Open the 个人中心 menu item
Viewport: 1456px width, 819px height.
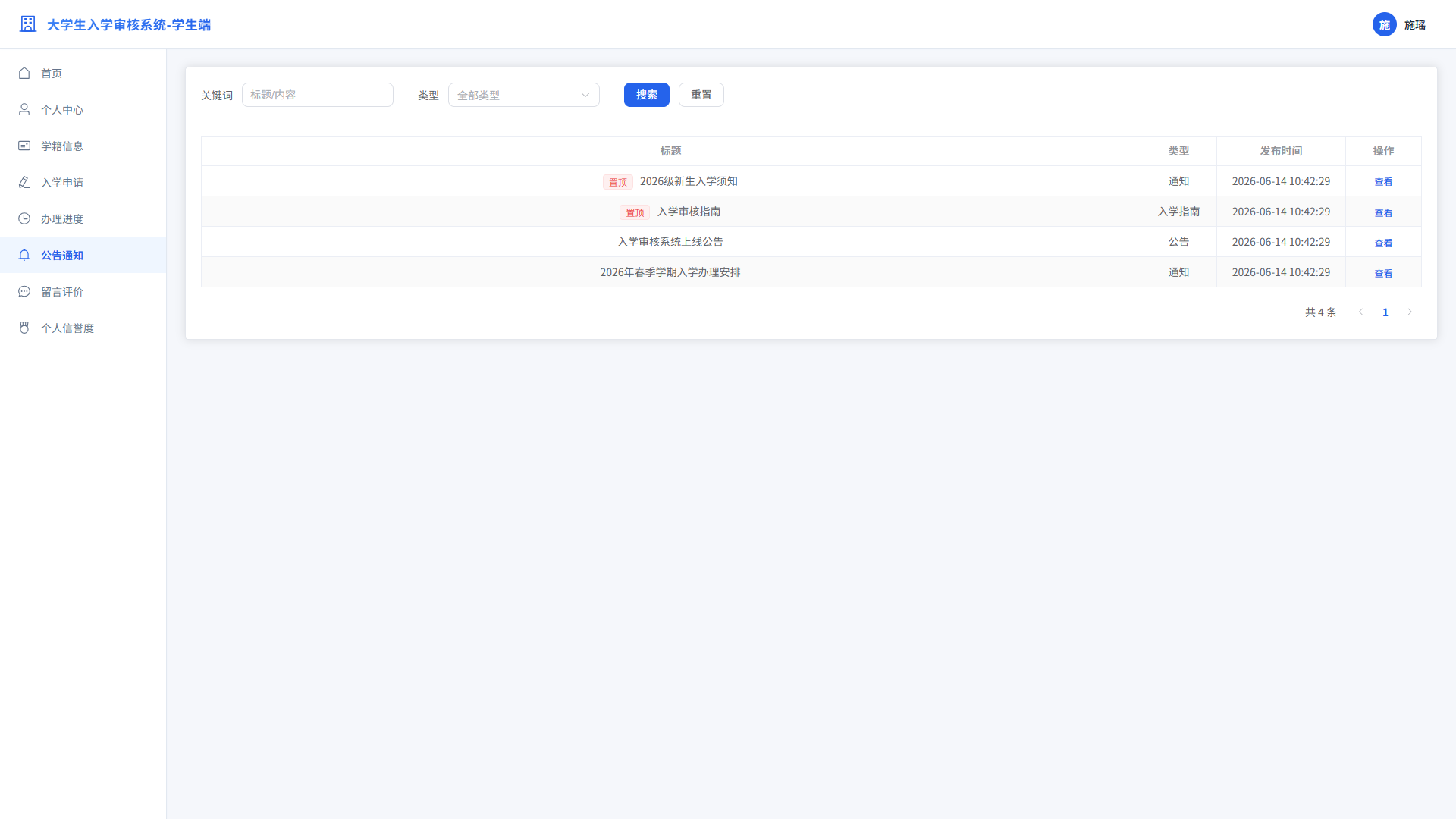click(x=83, y=110)
